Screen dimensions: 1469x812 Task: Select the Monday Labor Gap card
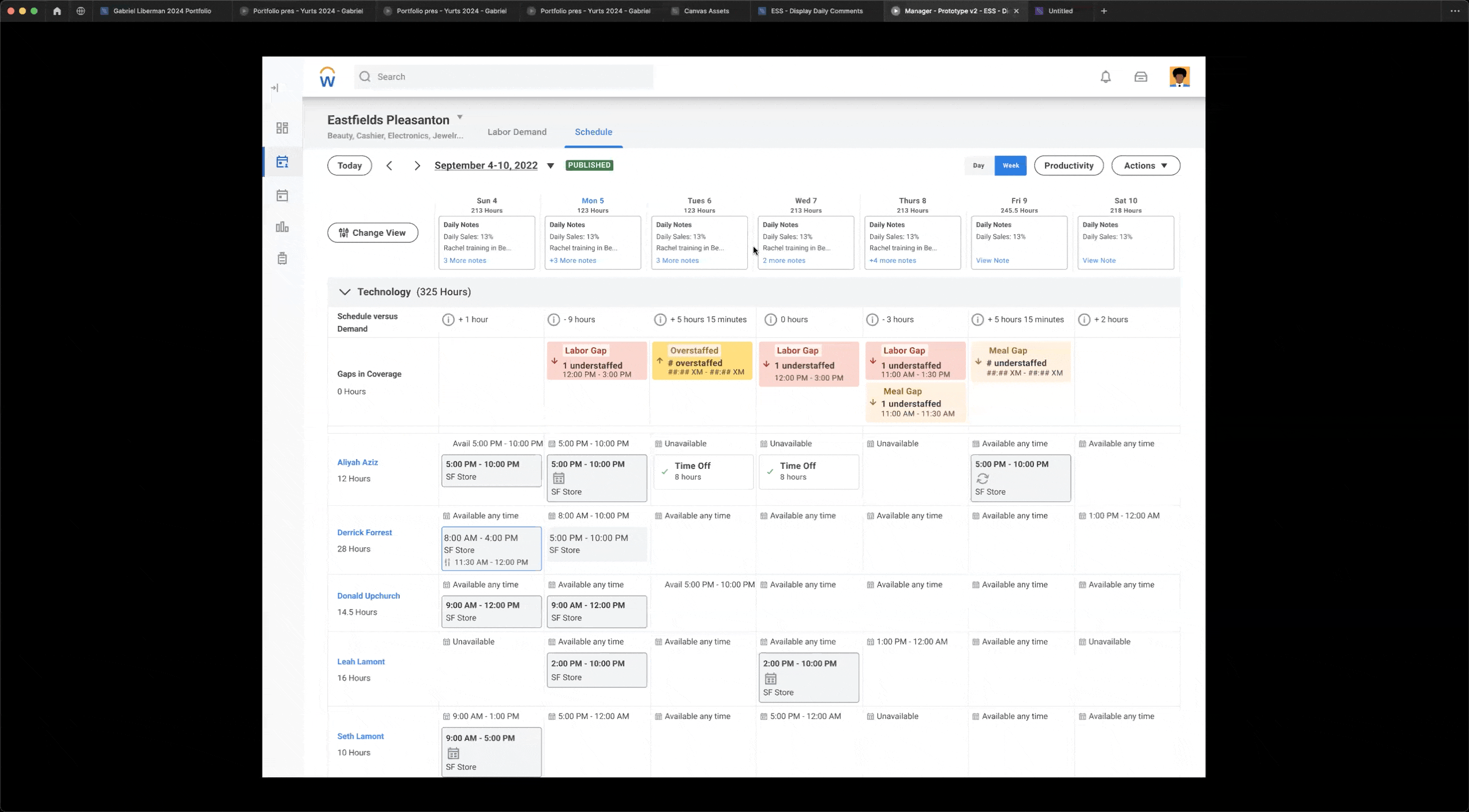(x=597, y=361)
